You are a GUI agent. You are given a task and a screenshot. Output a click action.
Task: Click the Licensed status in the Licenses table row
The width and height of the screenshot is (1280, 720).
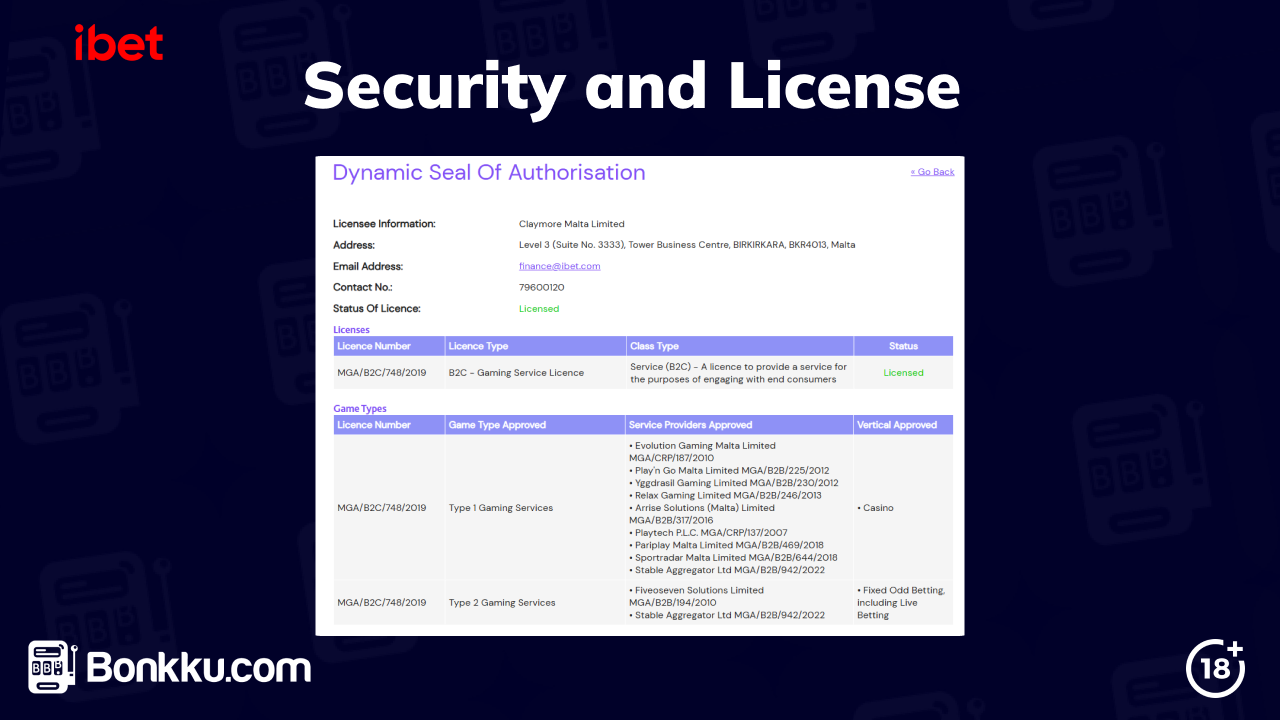coord(903,373)
